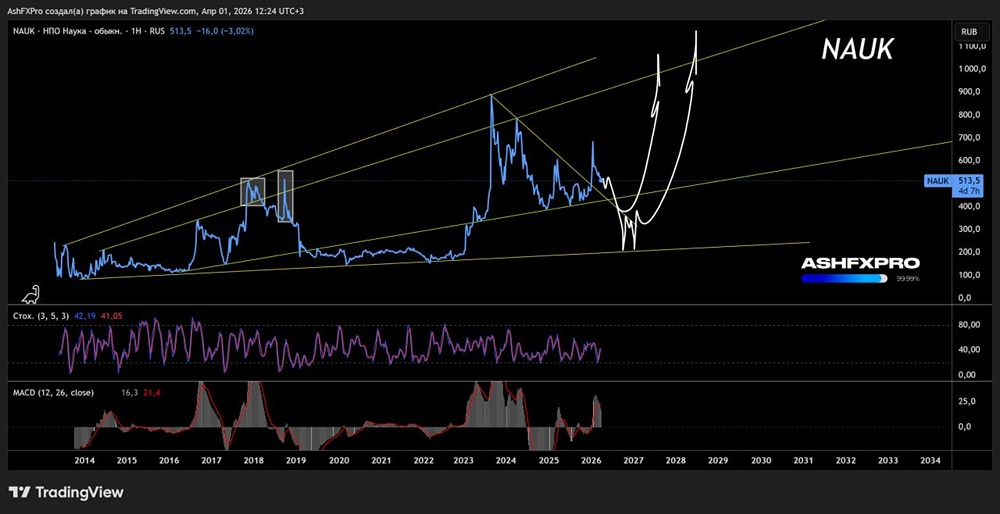Click the MACD signal value 21,4
This screenshot has width=1000, height=514.
[x=150, y=393]
